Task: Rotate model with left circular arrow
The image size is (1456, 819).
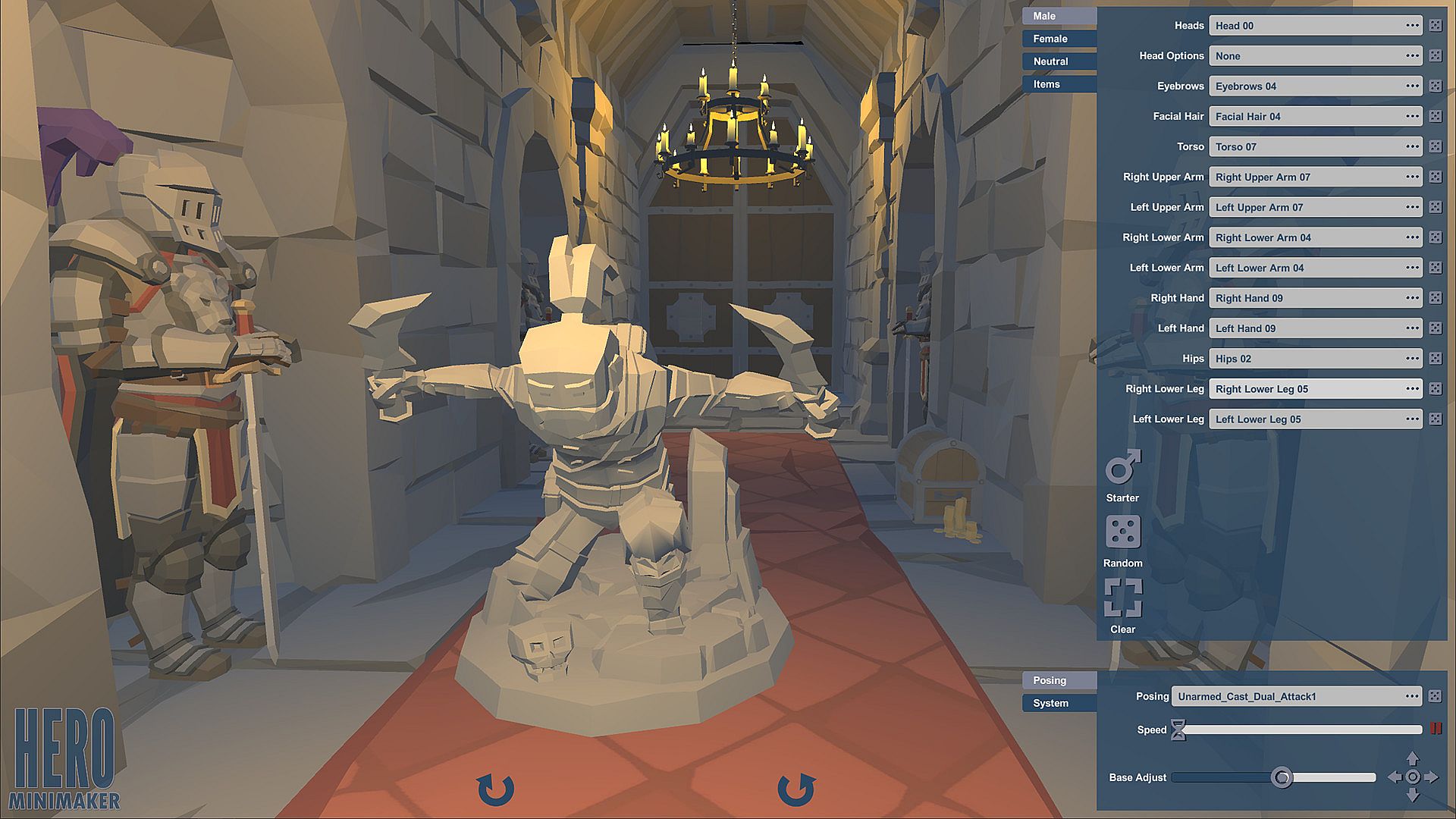Action: tap(496, 789)
